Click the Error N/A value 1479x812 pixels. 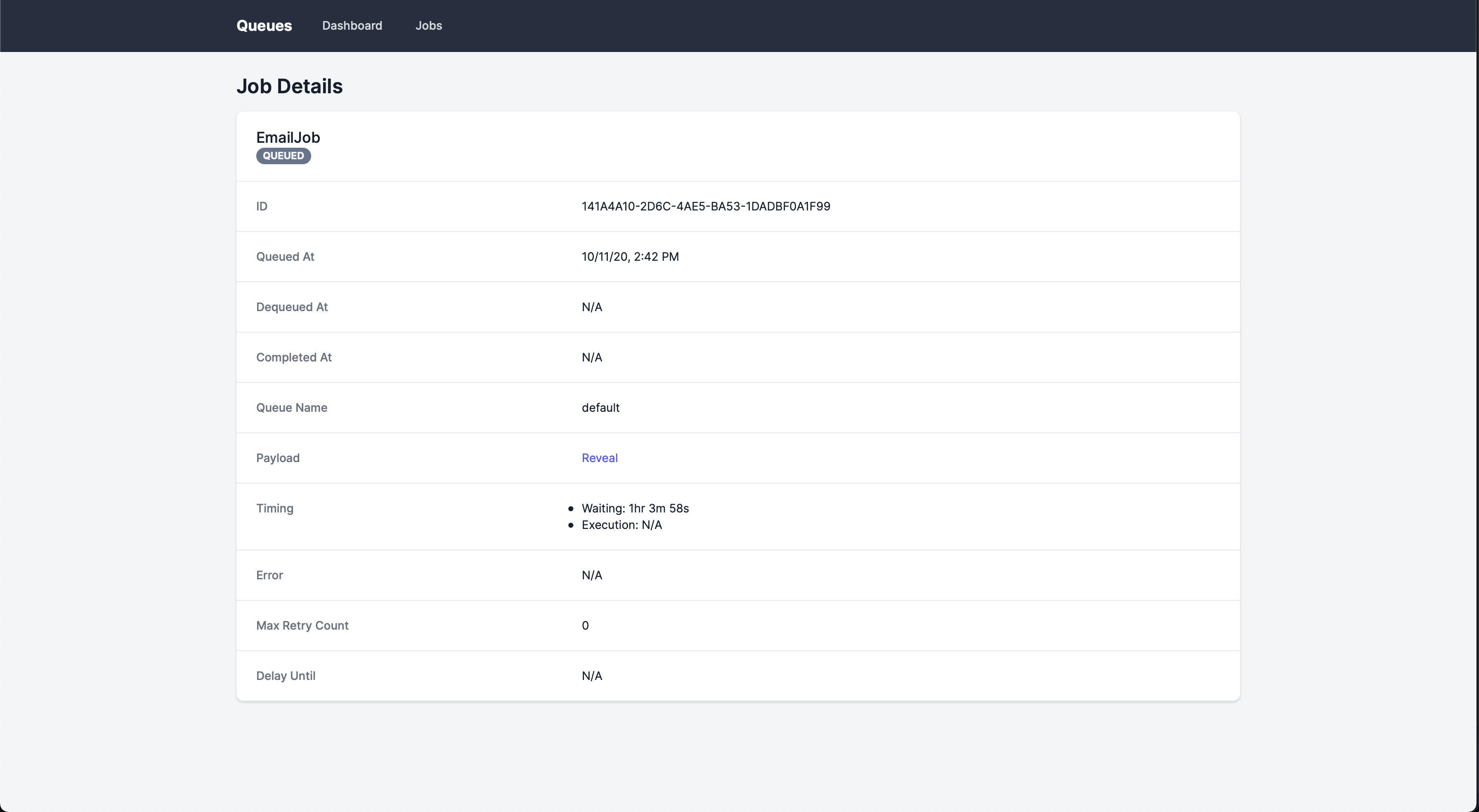(591, 575)
